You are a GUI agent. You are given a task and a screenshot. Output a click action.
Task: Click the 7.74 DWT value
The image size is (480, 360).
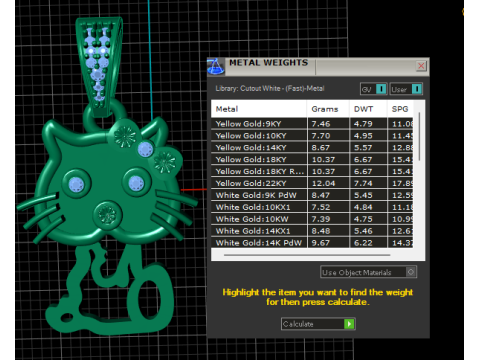pyautogui.click(x=363, y=183)
